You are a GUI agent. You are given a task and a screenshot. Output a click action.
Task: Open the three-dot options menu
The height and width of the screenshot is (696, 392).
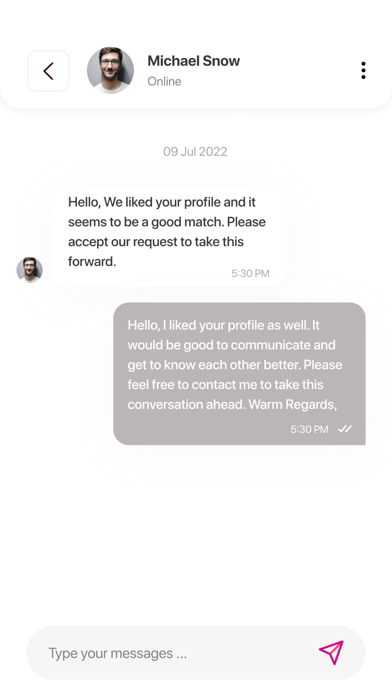tap(363, 71)
